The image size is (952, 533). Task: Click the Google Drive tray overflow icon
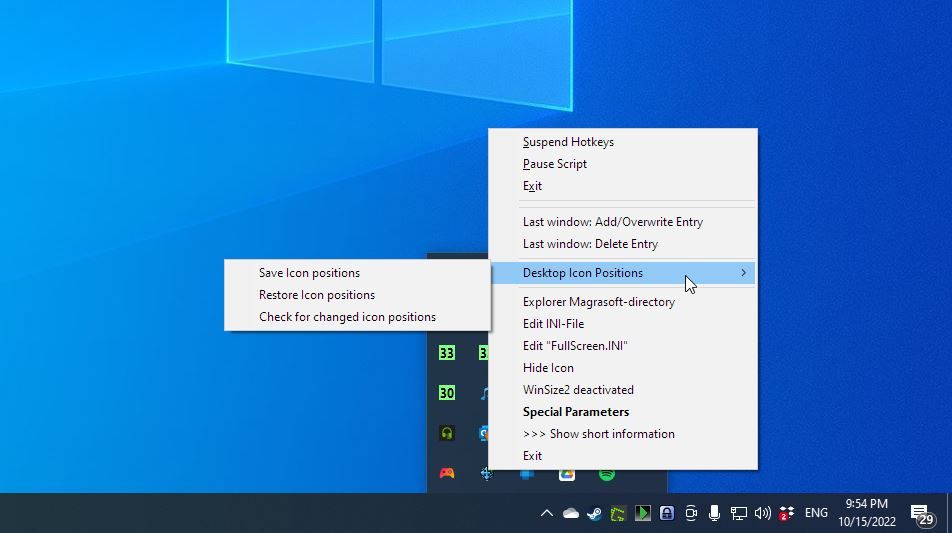pos(567,474)
